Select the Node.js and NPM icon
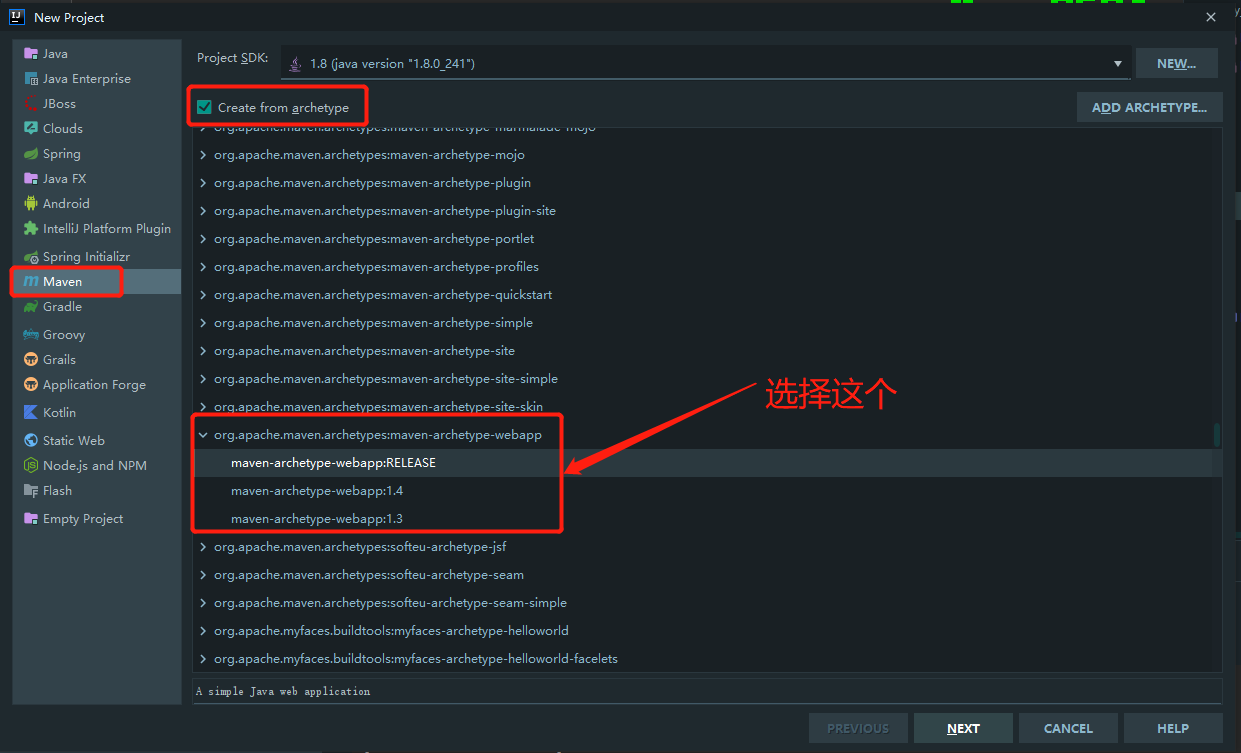The width and height of the screenshot is (1241, 753). [x=31, y=466]
